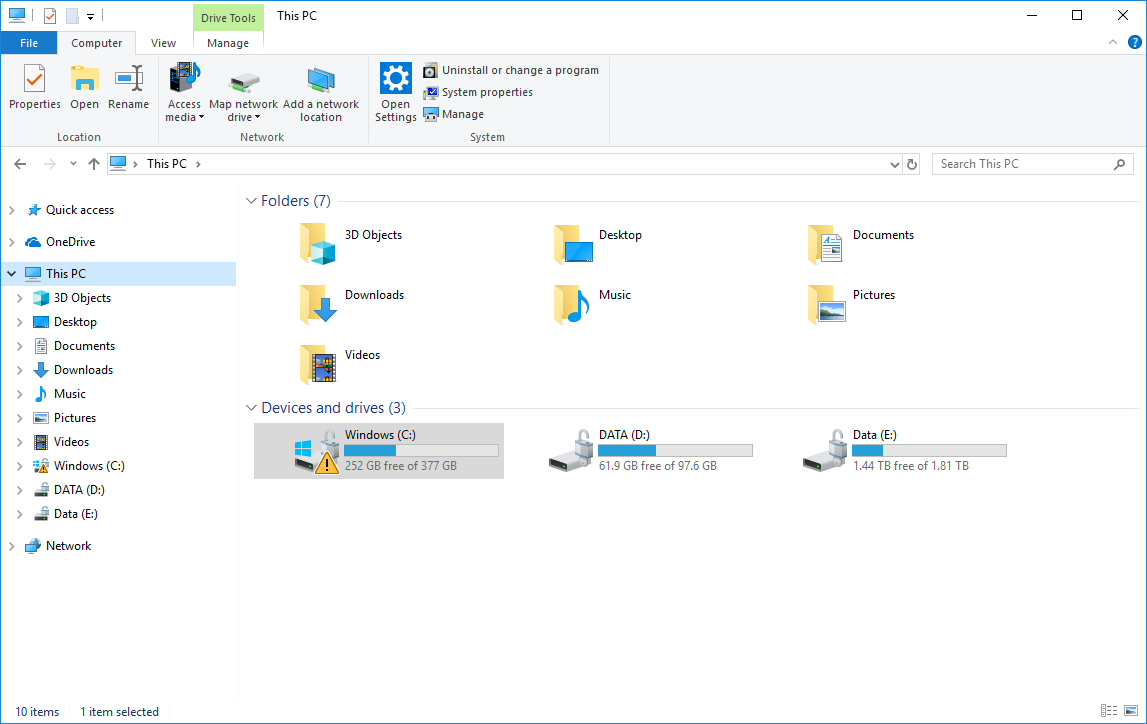Minimize the ribbon with the chevron

tap(1113, 43)
